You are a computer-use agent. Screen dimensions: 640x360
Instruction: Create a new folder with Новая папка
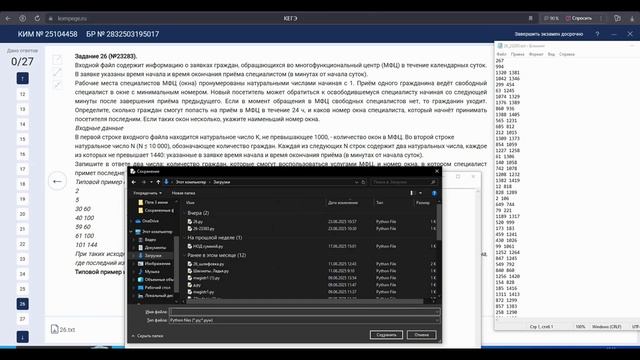tap(183, 193)
